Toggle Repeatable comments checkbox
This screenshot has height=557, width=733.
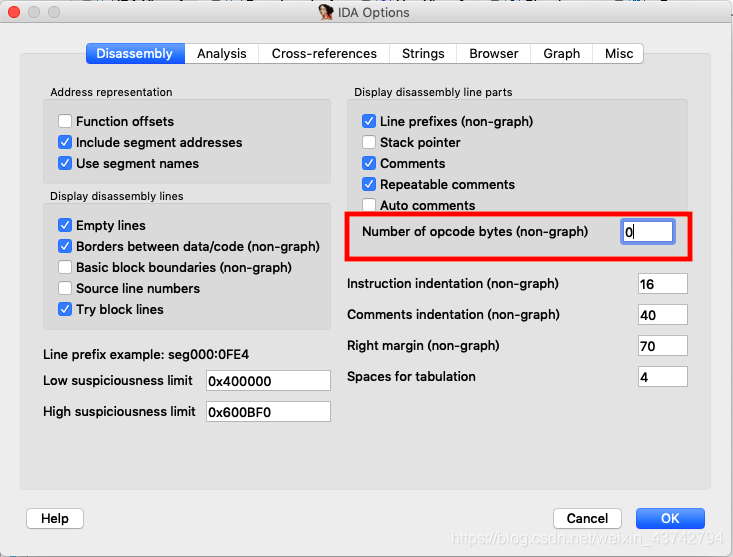click(369, 185)
